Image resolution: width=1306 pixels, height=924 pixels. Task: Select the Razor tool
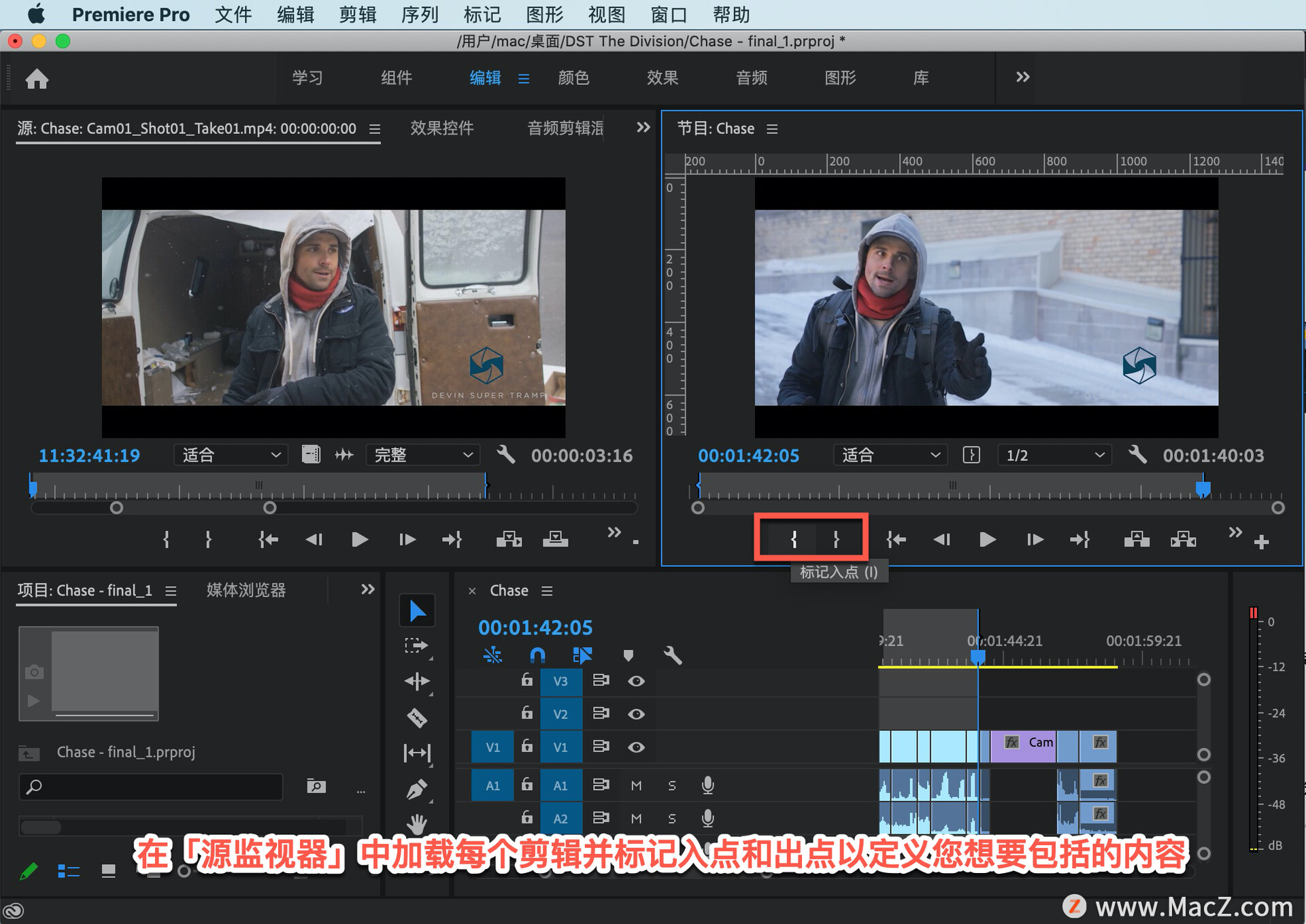[x=416, y=717]
